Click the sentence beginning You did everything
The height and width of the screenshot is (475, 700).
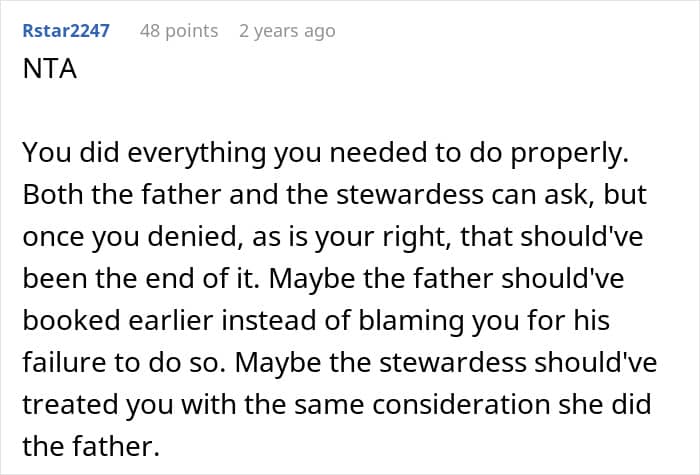pyautogui.click(x=325, y=153)
